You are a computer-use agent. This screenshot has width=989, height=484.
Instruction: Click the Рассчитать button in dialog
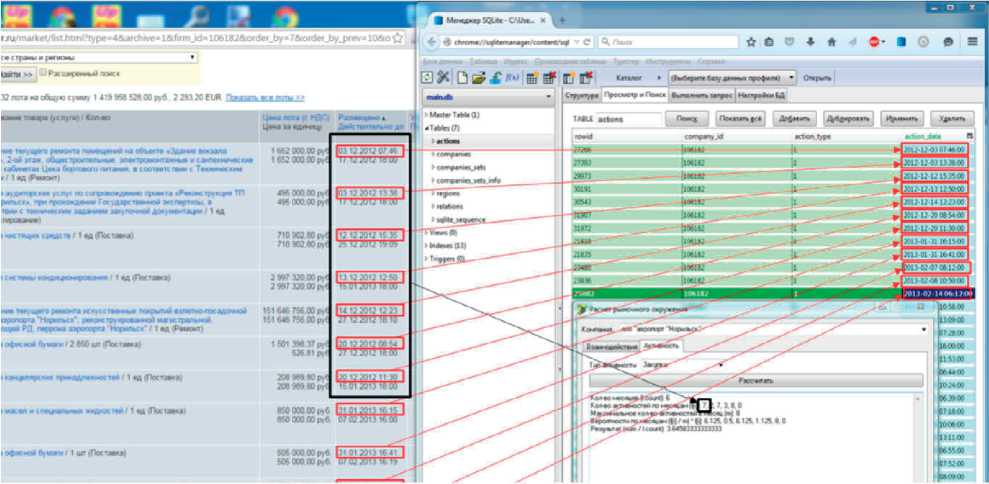756,381
